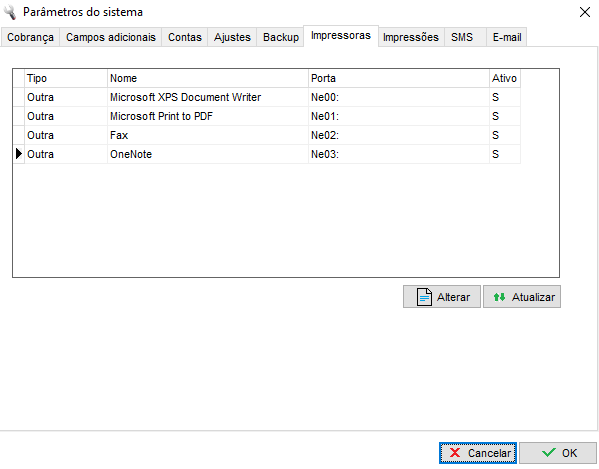Go to the Contas tab
599x469 pixels.
click(185, 37)
